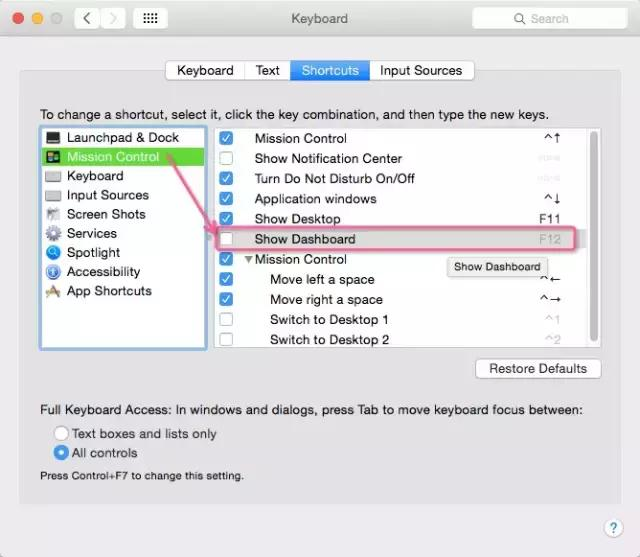The height and width of the screenshot is (557, 640).
Task: Show all preferences grid button
Action: tap(150, 18)
